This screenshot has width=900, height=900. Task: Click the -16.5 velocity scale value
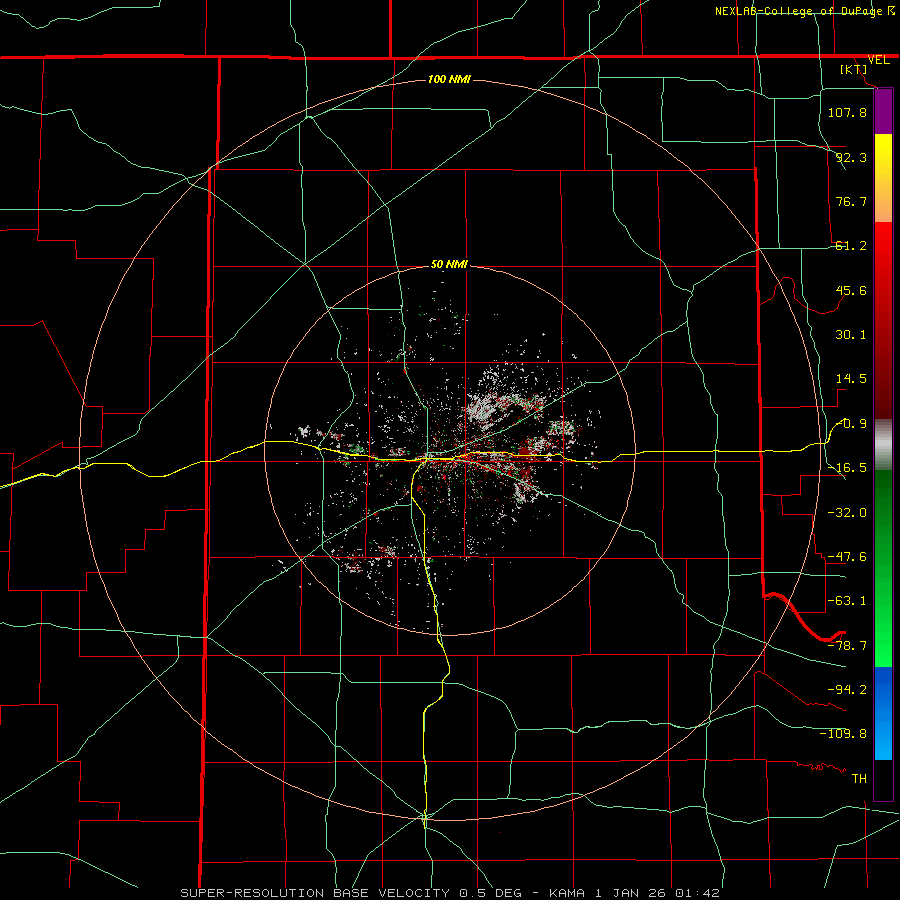point(847,468)
